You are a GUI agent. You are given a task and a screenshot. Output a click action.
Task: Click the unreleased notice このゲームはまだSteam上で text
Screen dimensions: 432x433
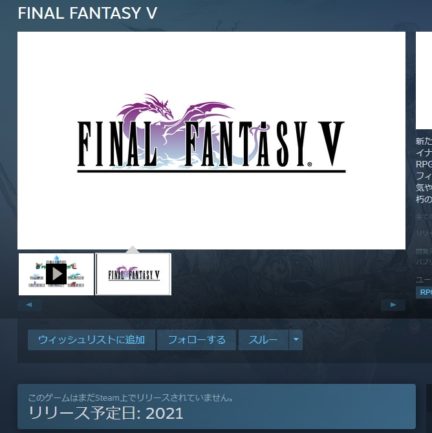point(130,398)
